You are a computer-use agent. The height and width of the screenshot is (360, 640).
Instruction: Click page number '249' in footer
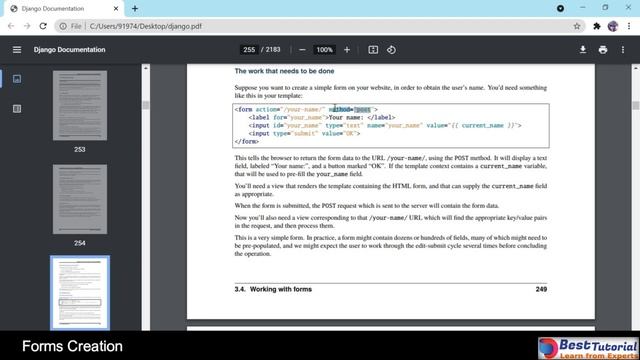point(541,289)
